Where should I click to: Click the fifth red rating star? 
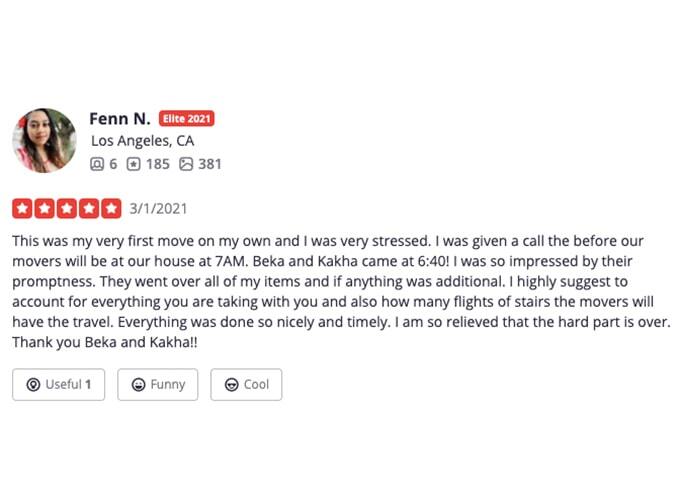tap(111, 209)
